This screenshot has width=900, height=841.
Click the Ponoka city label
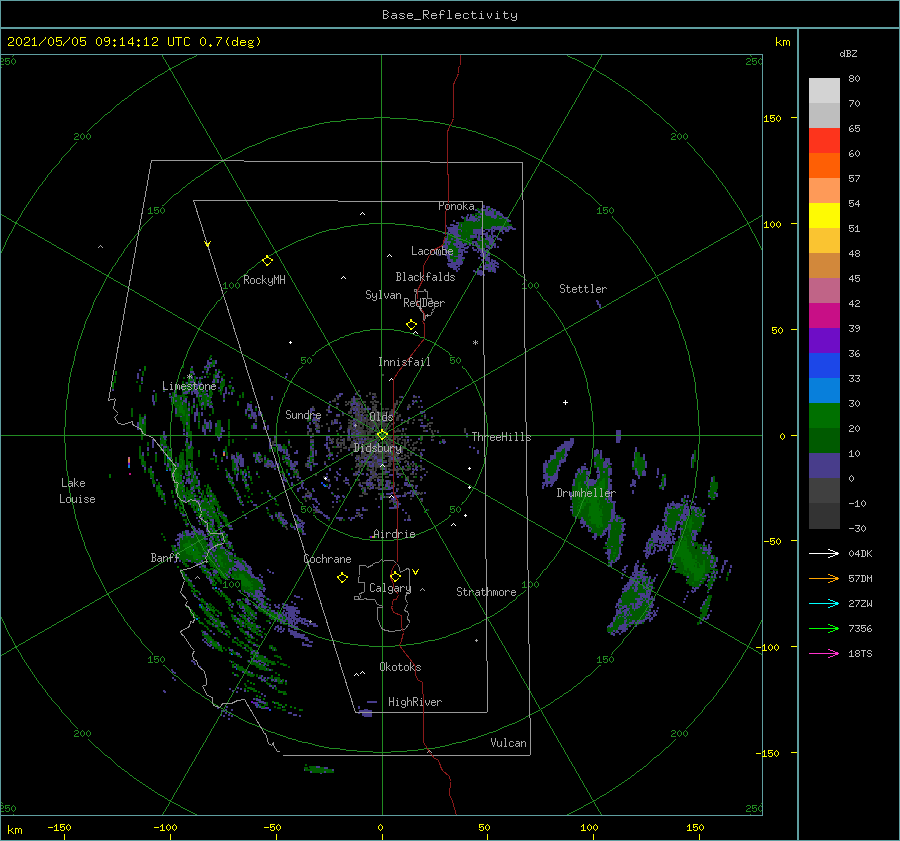pos(456,206)
